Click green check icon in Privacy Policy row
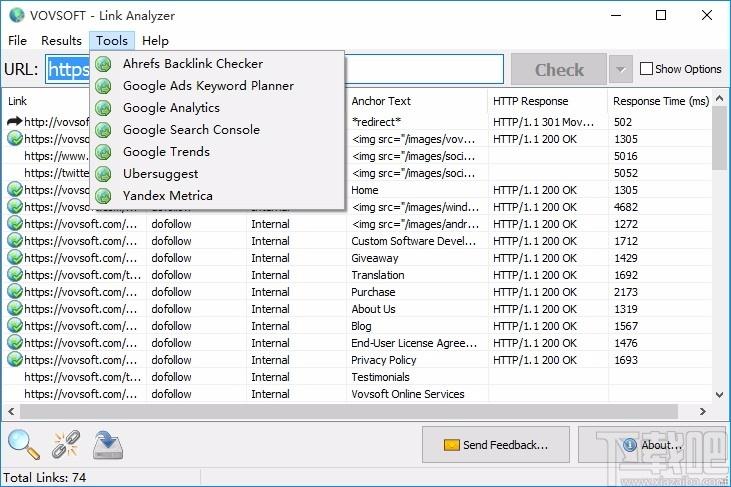This screenshot has width=731, height=487. (x=15, y=360)
